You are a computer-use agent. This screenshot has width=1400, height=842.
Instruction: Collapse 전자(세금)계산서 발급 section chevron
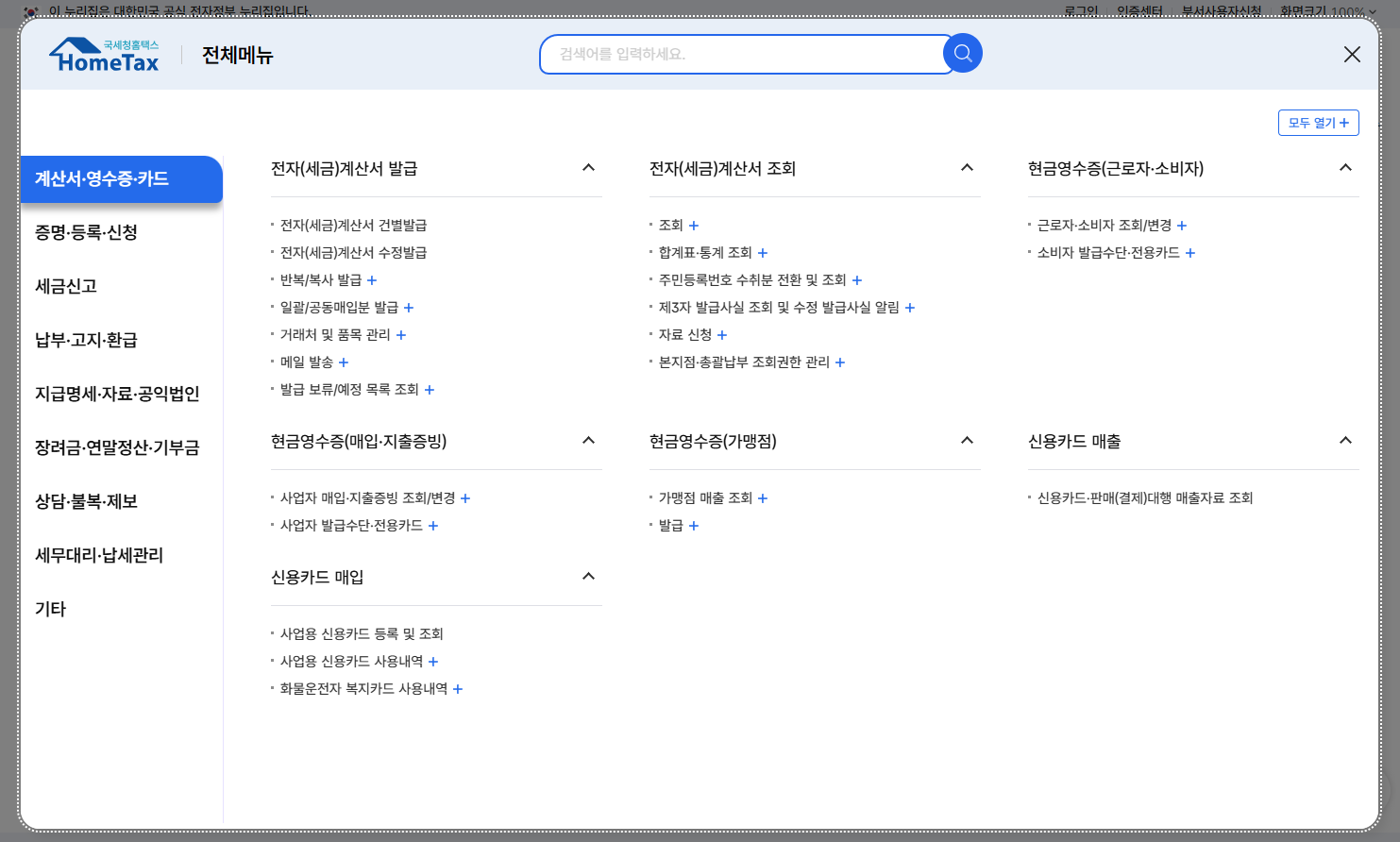click(588, 168)
